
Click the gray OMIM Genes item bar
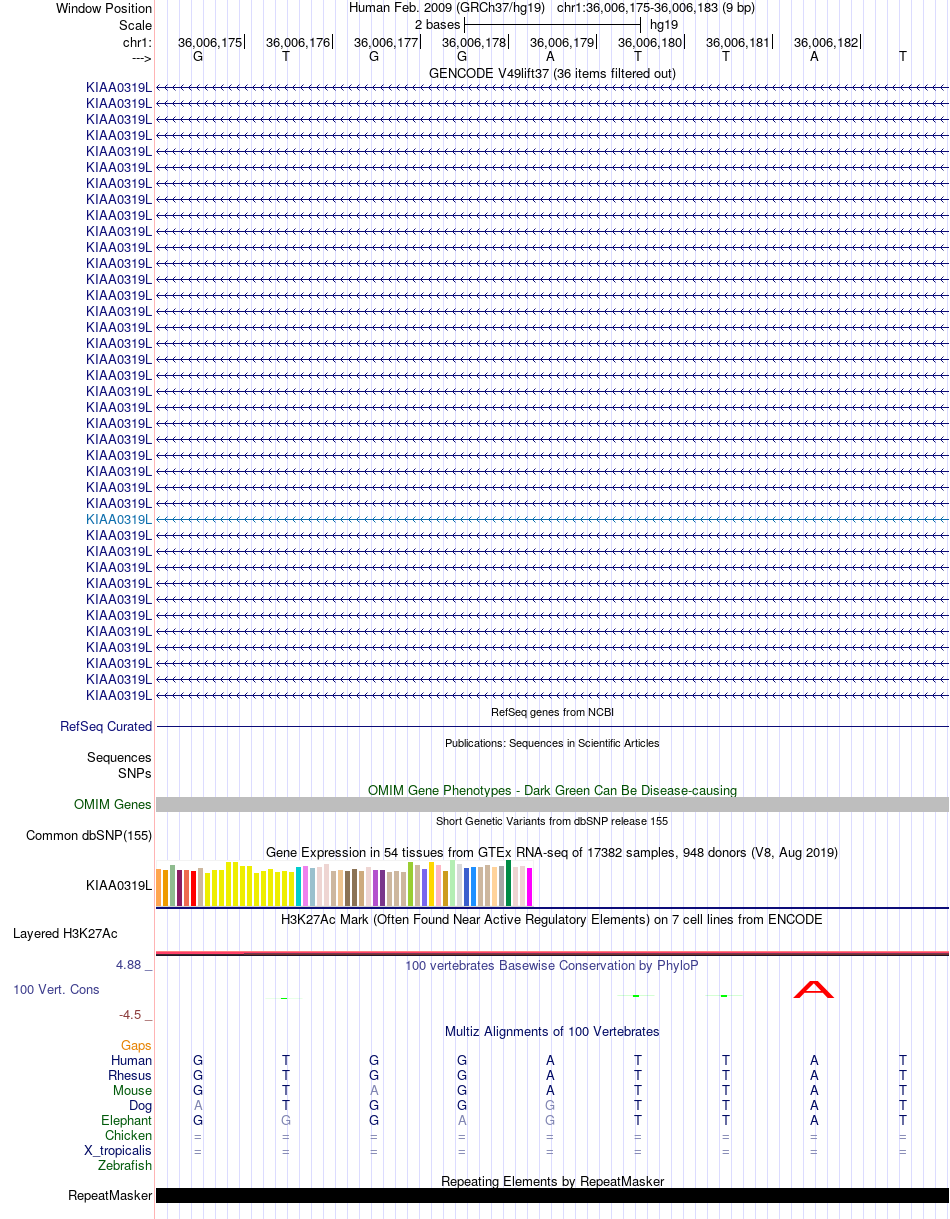[552, 805]
